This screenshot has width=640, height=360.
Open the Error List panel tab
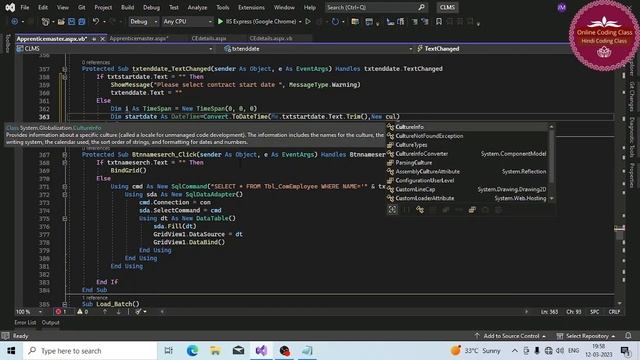point(25,322)
